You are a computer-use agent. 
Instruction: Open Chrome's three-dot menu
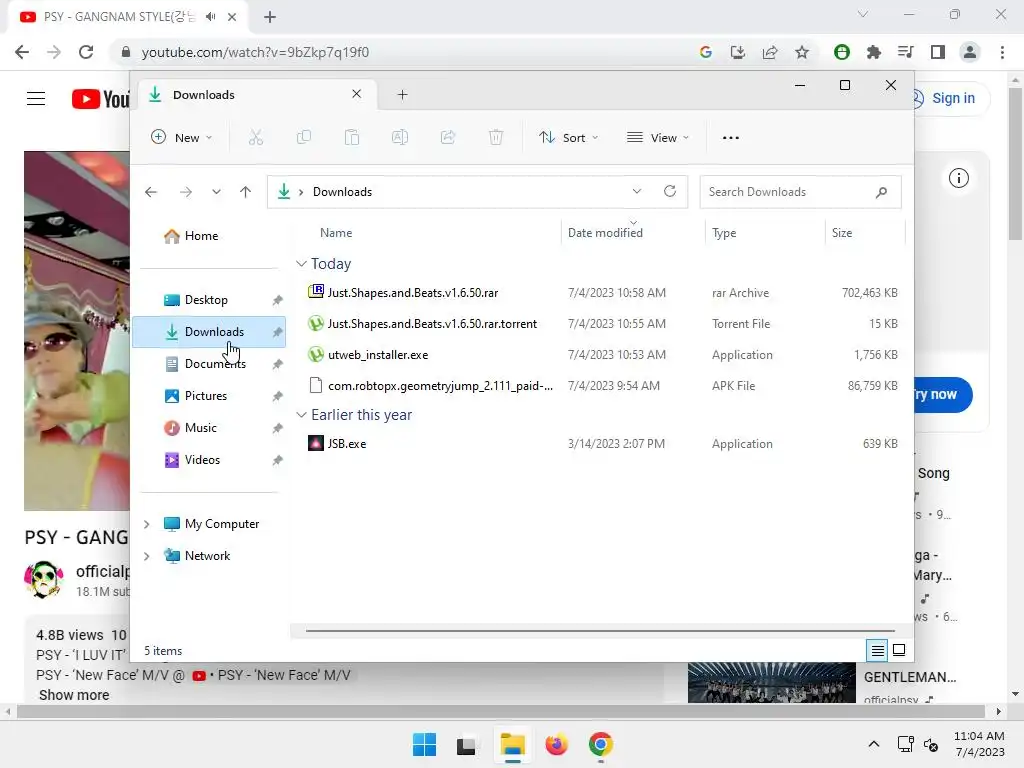(1002, 52)
